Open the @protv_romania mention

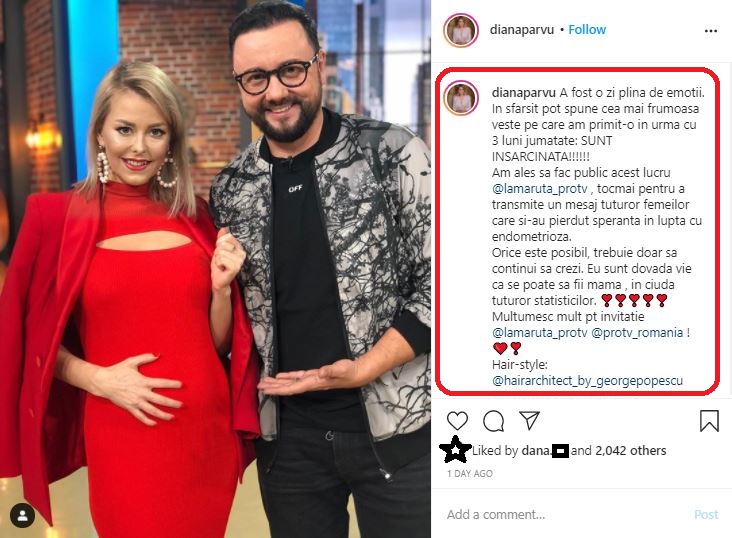637,333
